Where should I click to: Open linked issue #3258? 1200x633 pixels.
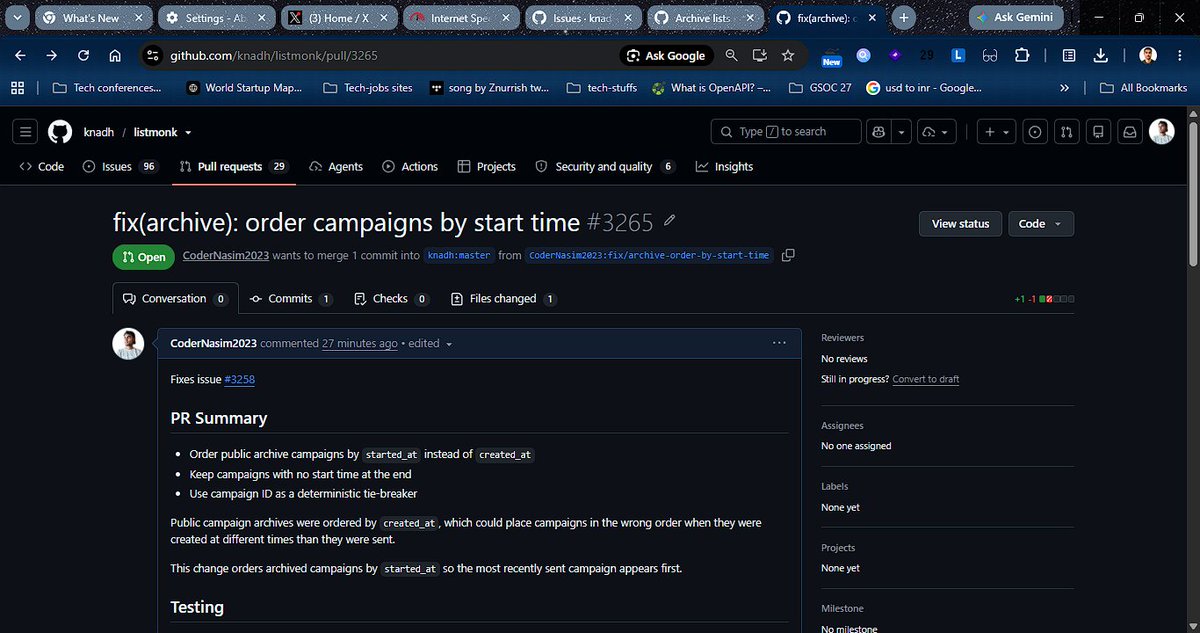coord(240,380)
